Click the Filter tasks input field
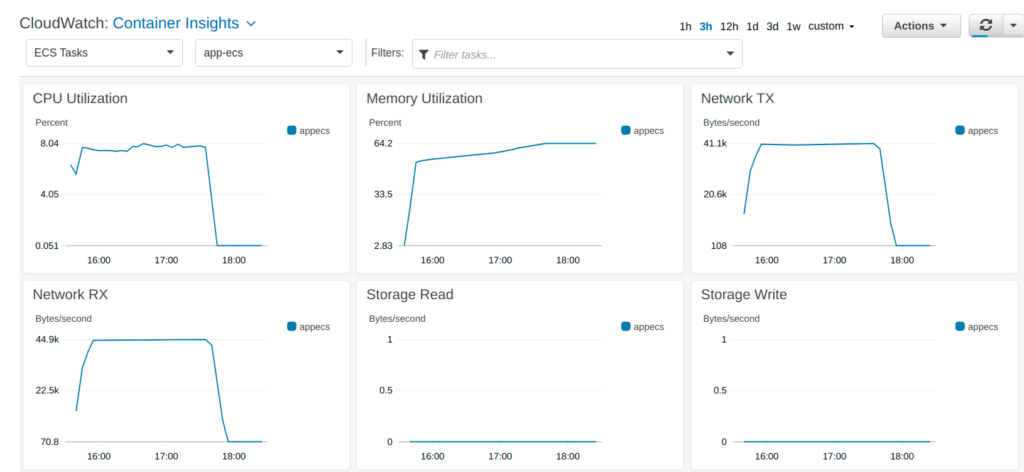This screenshot has width=1024, height=472. 575,54
